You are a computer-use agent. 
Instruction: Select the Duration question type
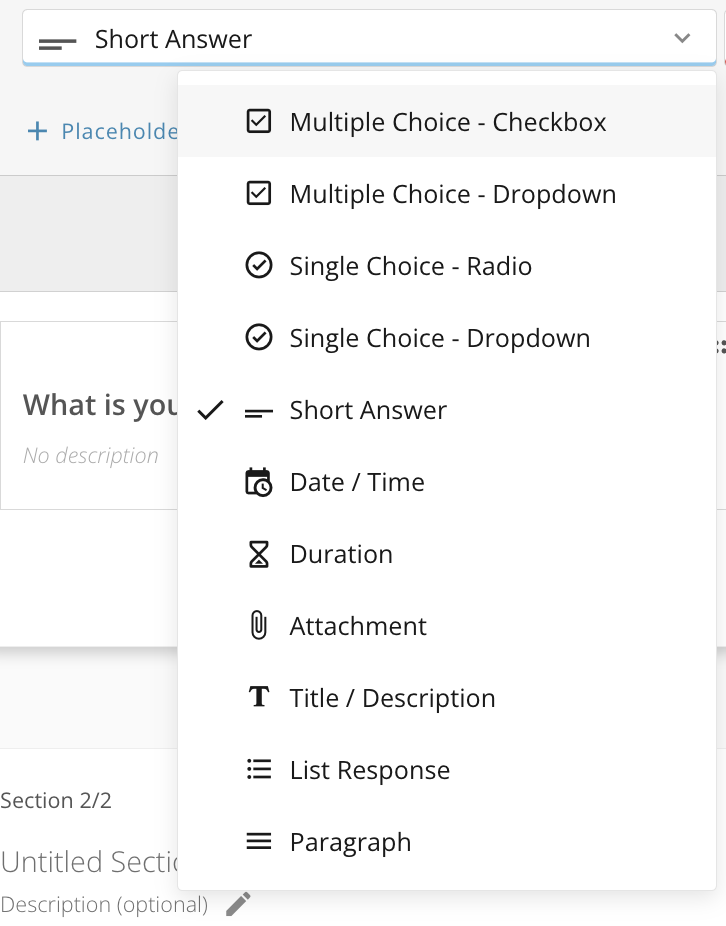click(341, 554)
